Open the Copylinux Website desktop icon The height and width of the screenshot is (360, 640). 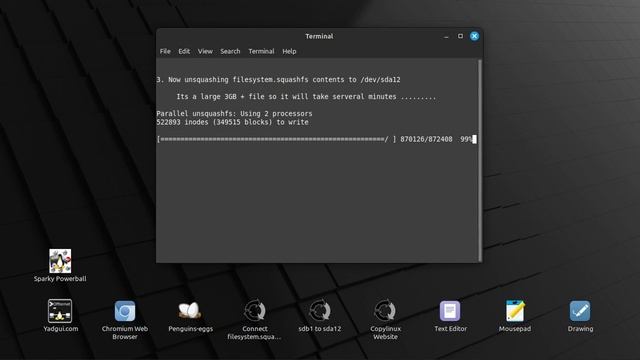(x=385, y=311)
